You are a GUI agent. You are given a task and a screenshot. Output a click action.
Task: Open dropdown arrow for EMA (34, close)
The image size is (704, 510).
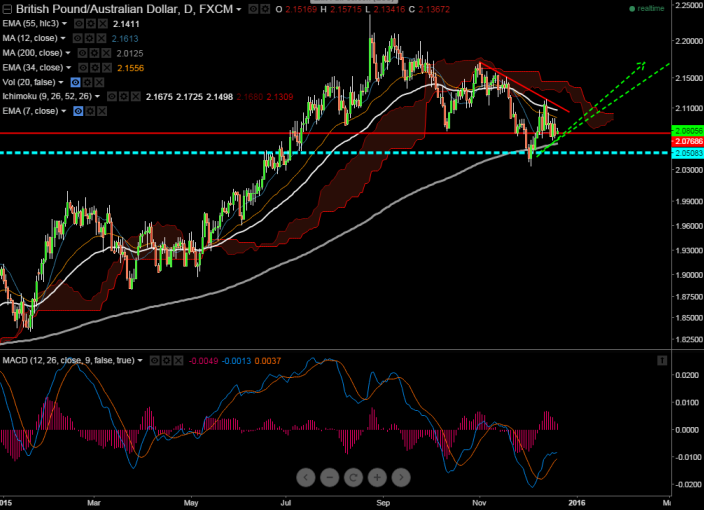[x=69, y=68]
